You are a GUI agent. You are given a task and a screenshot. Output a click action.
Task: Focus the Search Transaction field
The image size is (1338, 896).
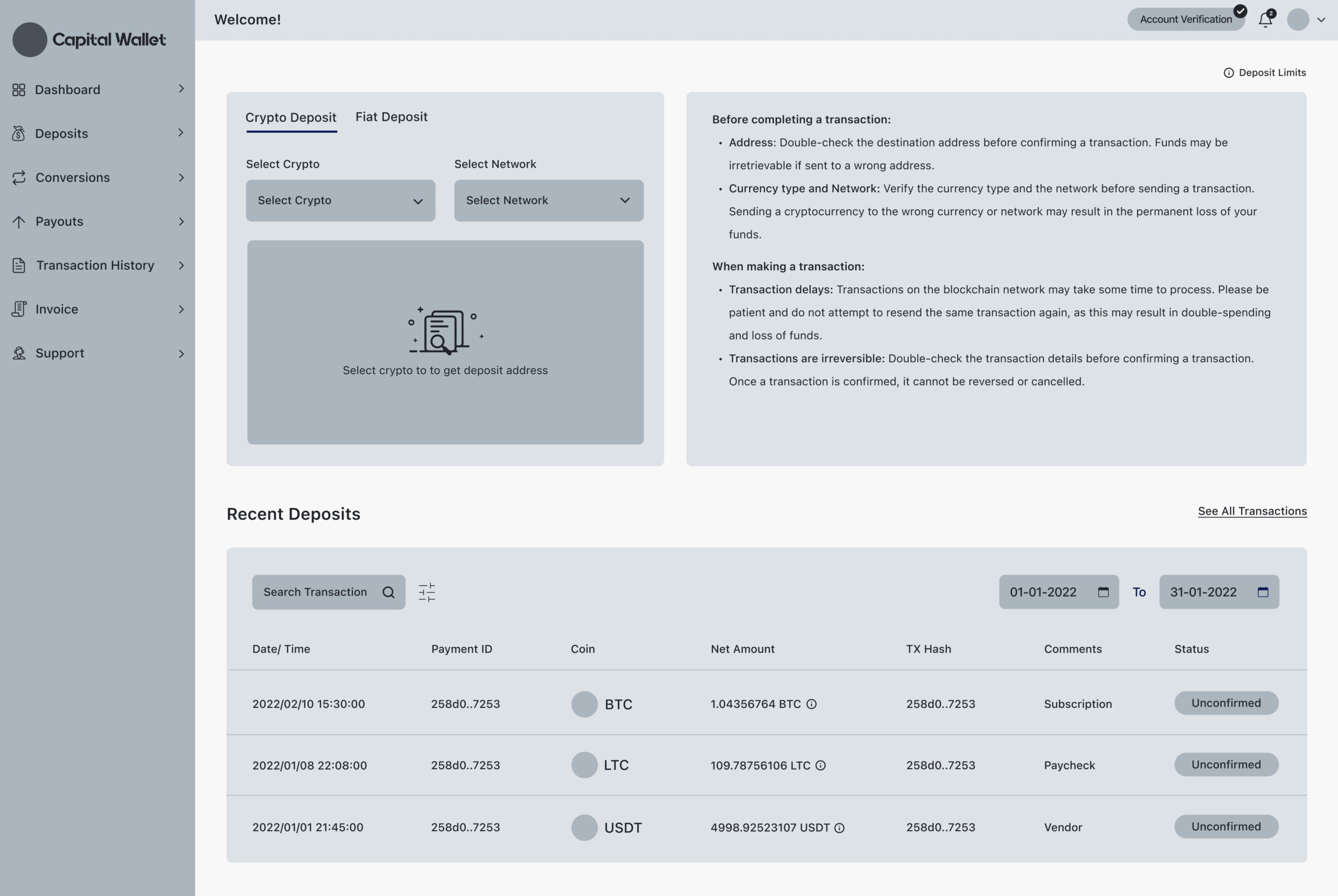click(329, 592)
